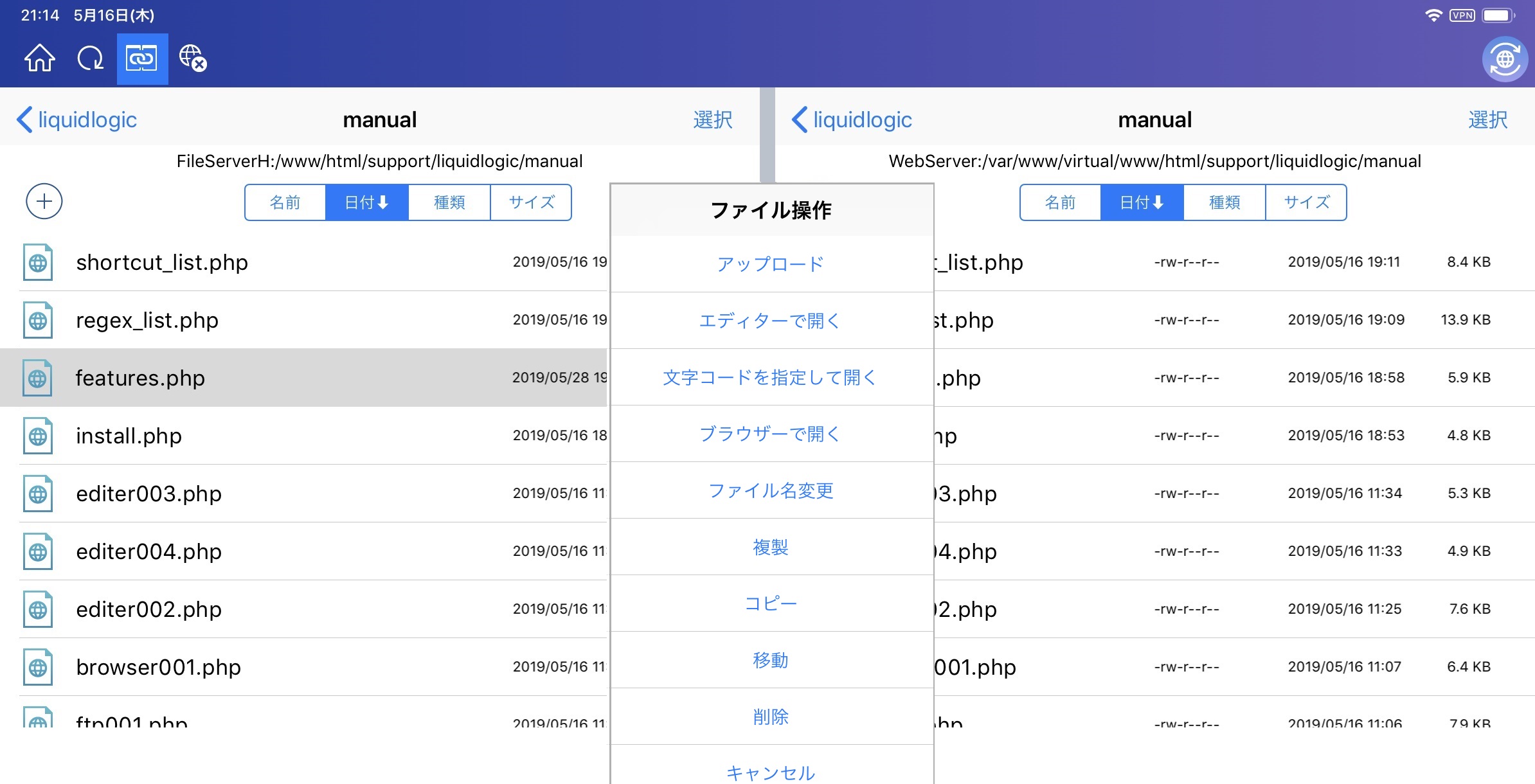
Task: Click the Home icon in the toolbar
Action: [39, 58]
